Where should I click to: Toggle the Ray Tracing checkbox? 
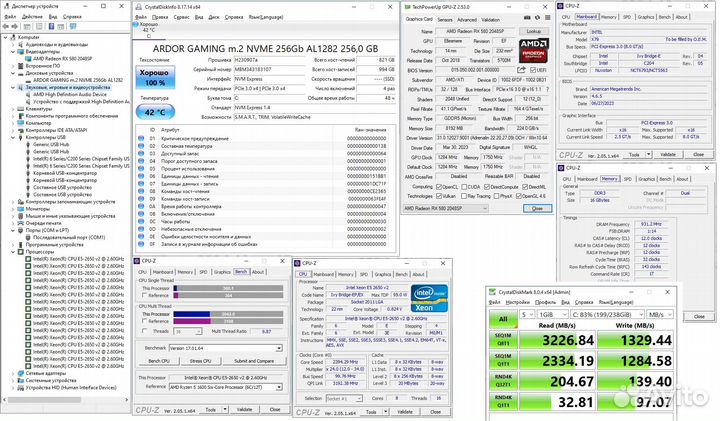pos(464,196)
